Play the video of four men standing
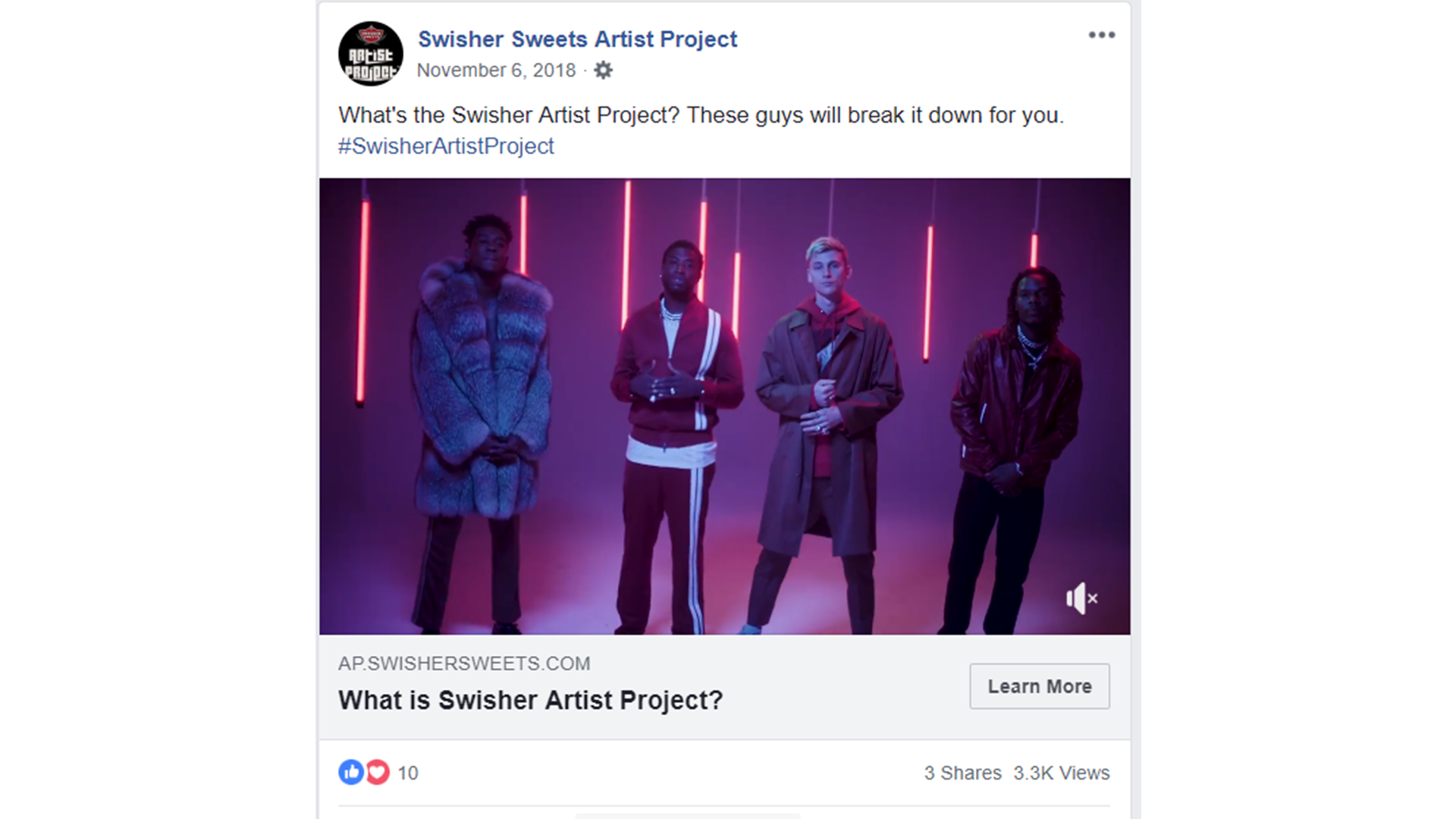The width and height of the screenshot is (1456, 819). point(724,406)
